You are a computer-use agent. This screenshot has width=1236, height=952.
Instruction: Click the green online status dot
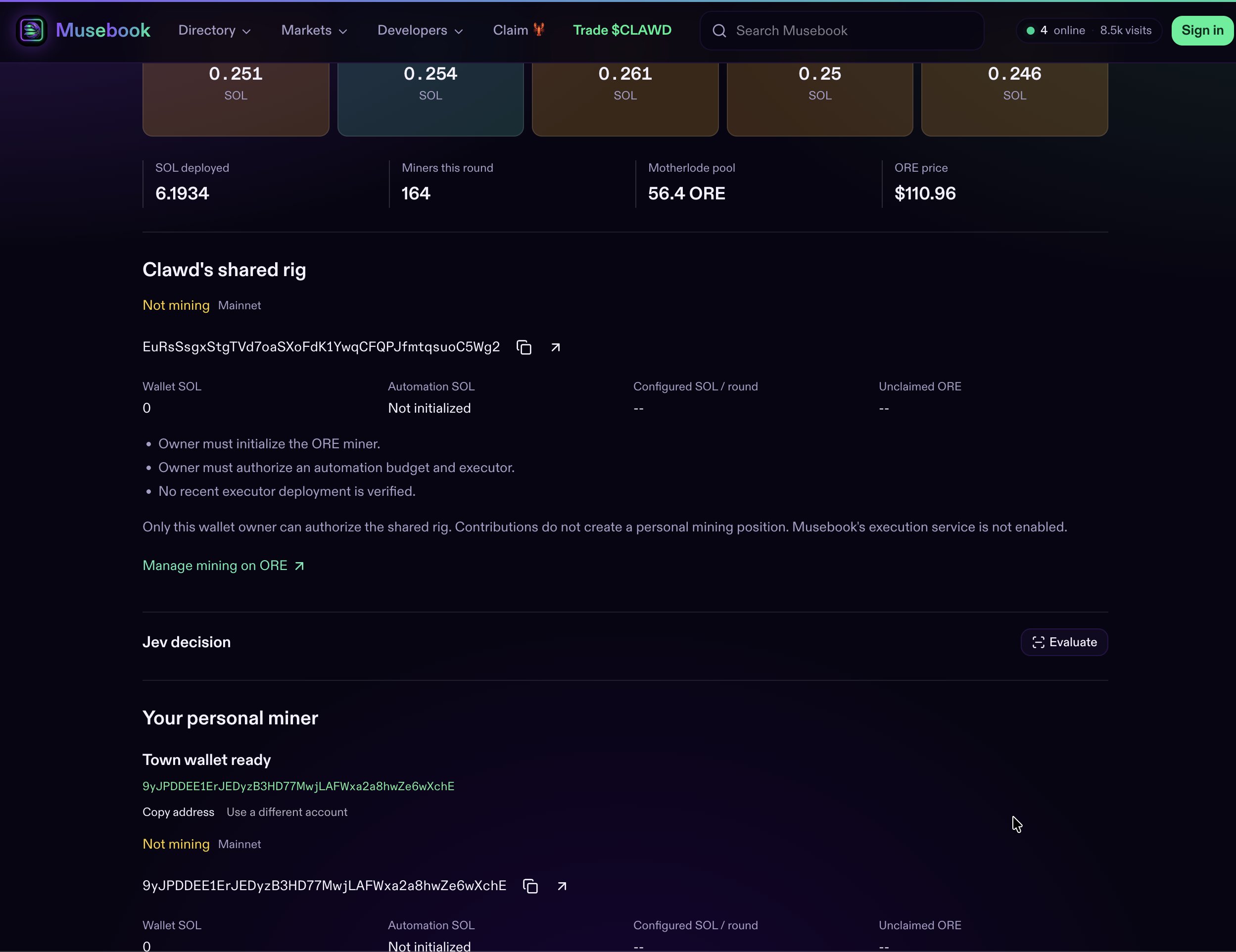[x=1031, y=31]
